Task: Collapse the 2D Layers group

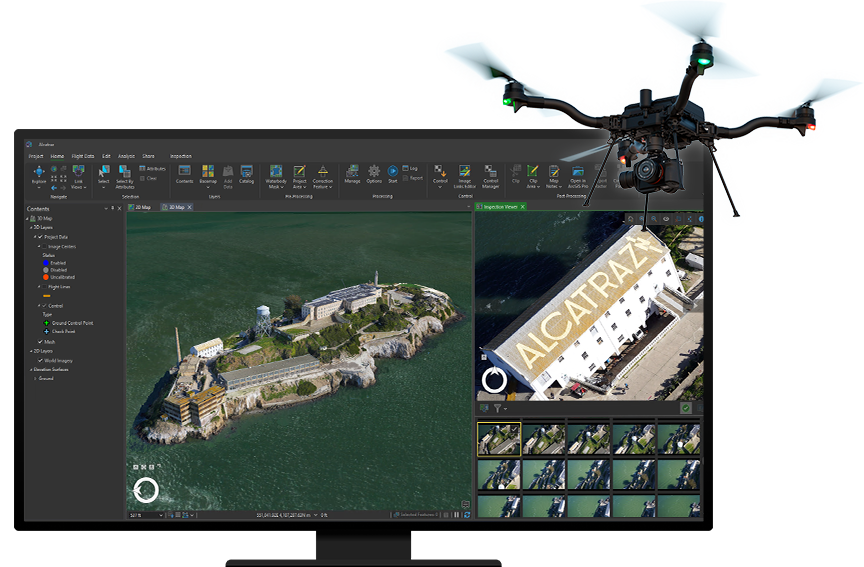Action: pos(31,351)
